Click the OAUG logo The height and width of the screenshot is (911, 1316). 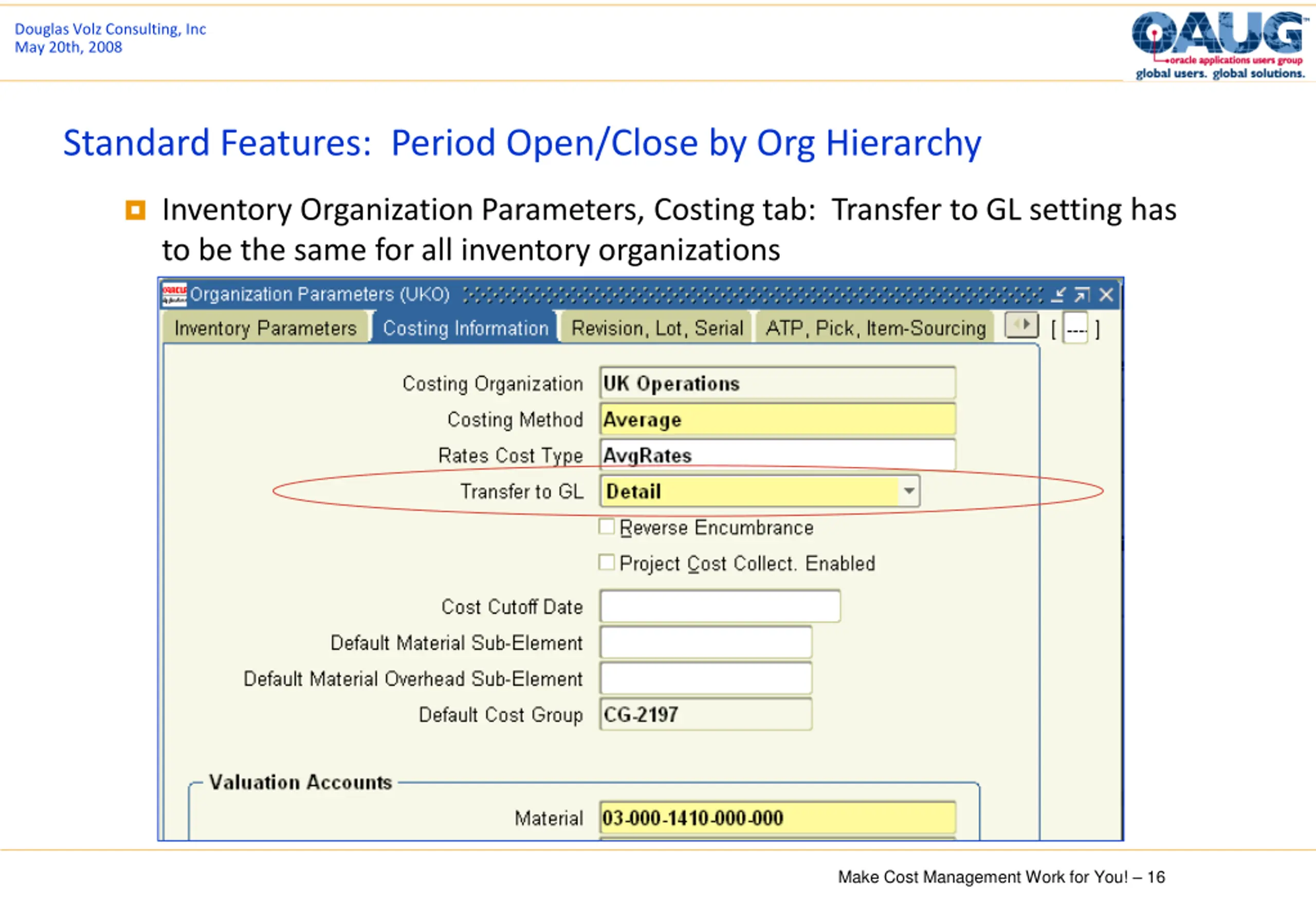coord(1219,45)
